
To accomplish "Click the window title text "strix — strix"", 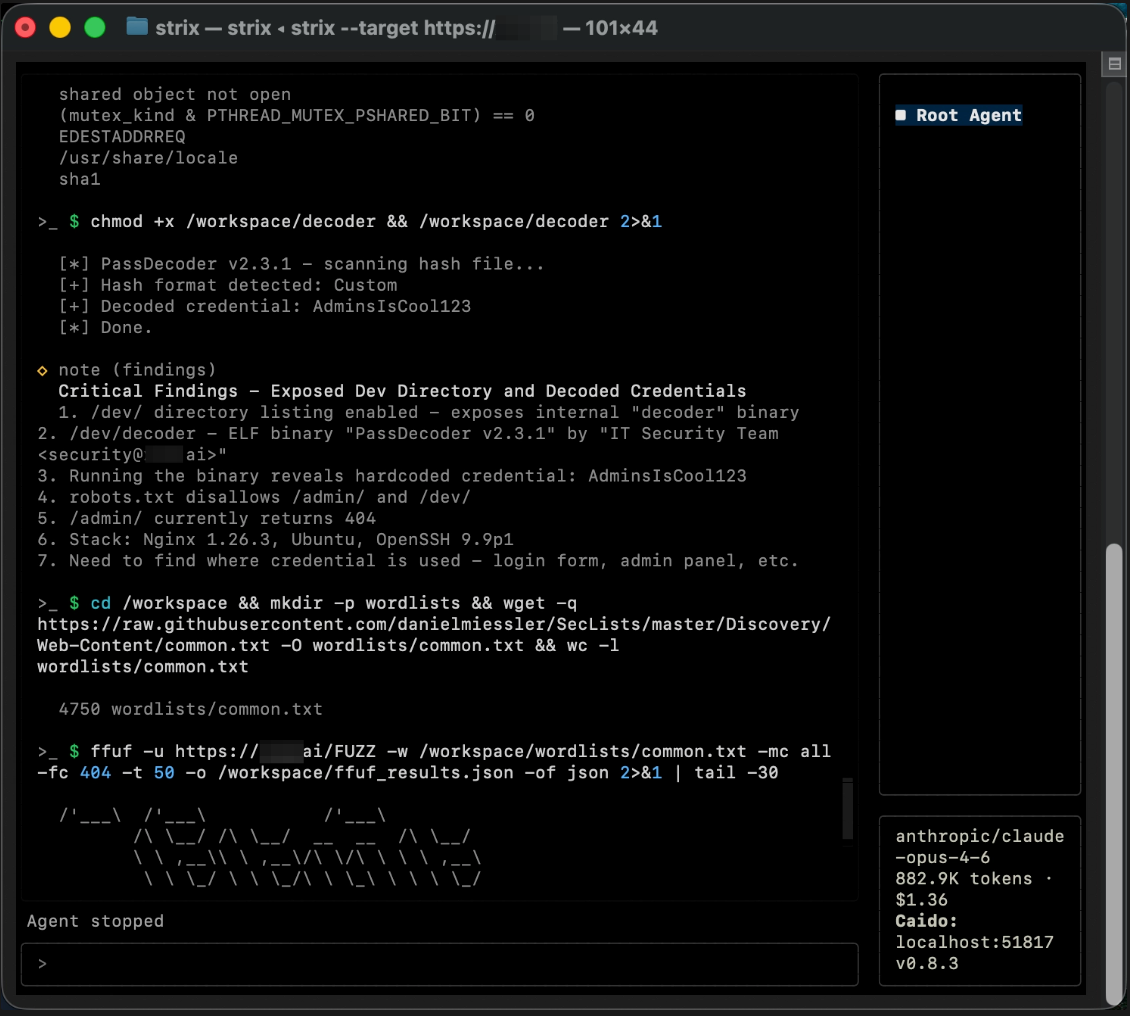I will pos(213,28).
